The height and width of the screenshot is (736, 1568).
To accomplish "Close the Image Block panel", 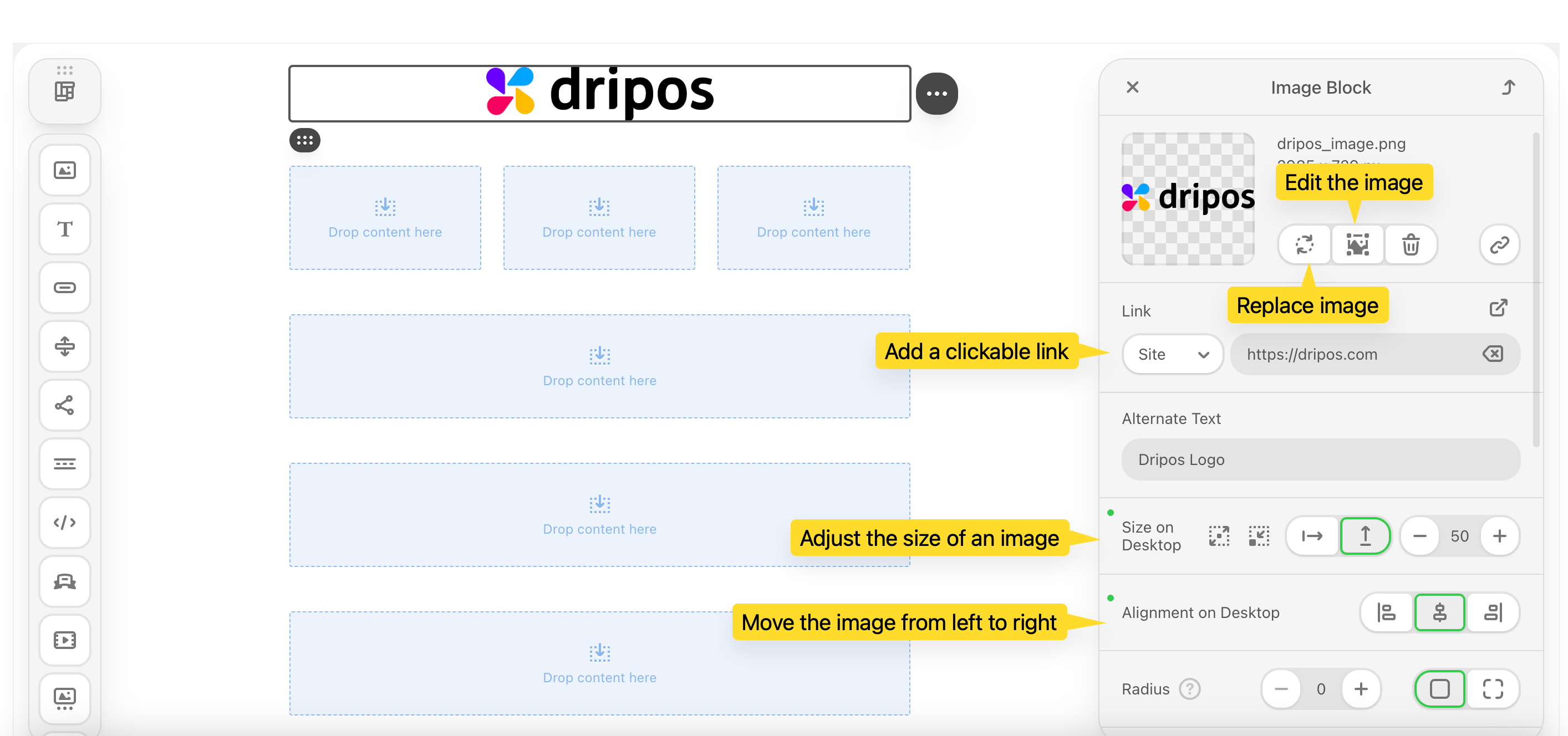I will click(1132, 88).
